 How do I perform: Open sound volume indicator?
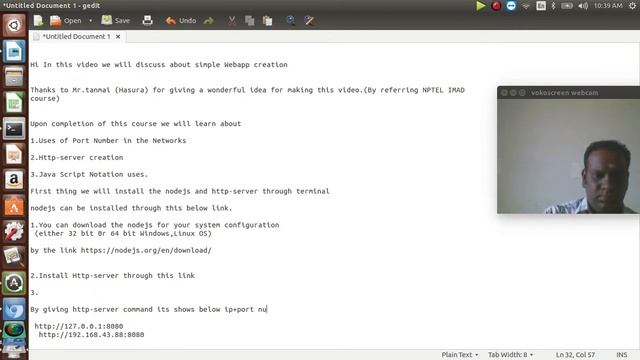click(x=583, y=6)
